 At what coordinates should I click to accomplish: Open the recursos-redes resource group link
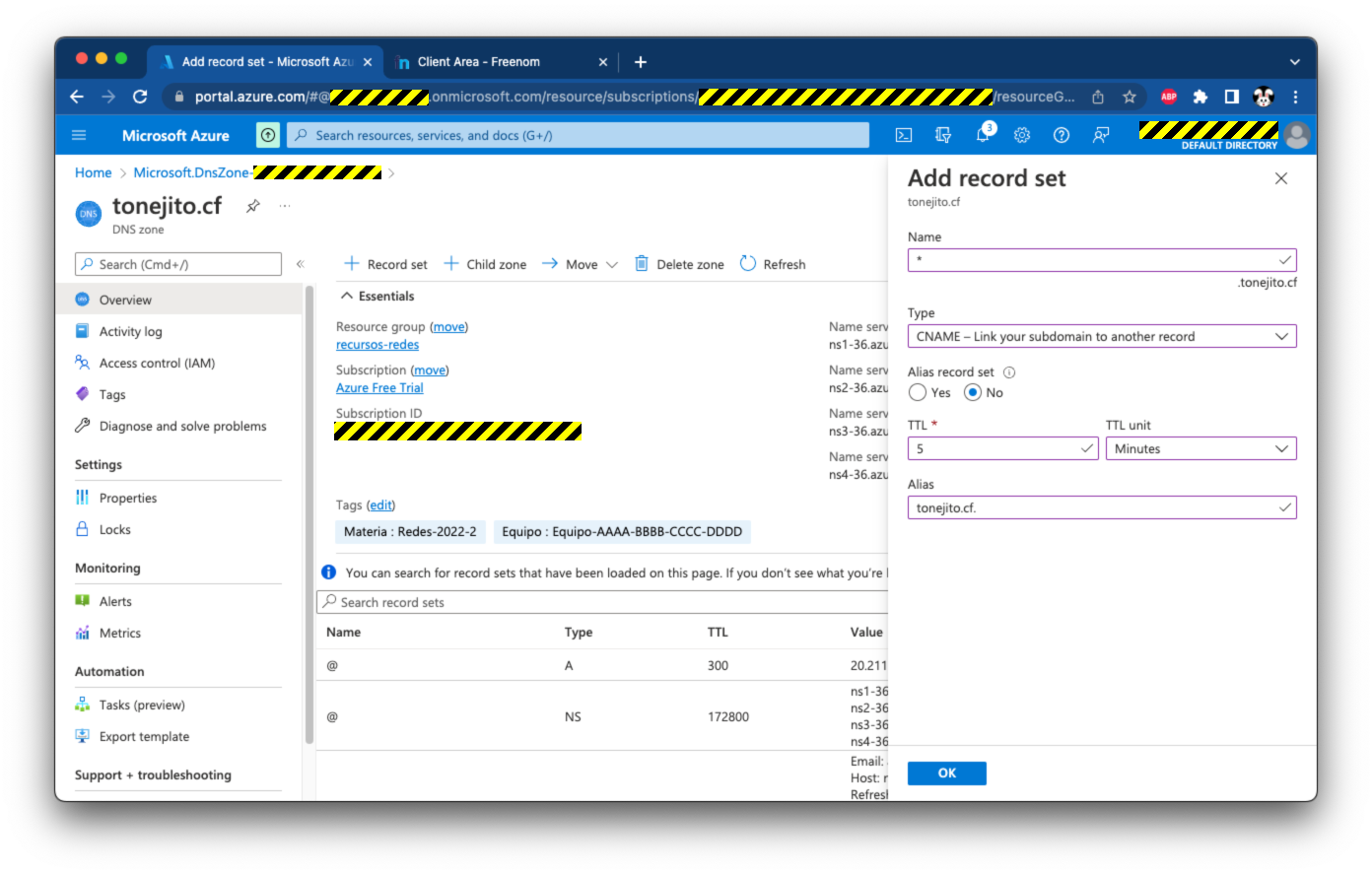coord(377,345)
